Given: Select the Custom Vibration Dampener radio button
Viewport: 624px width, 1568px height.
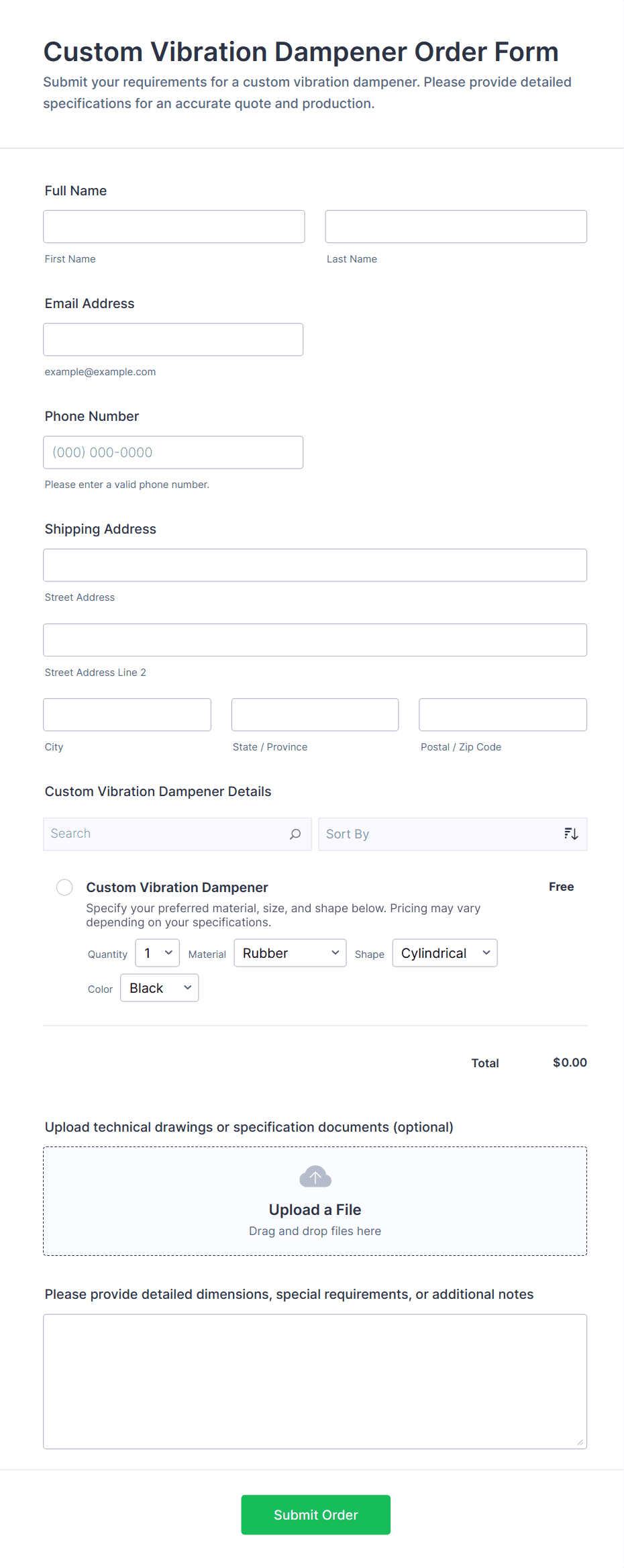Looking at the screenshot, I should pyautogui.click(x=64, y=887).
